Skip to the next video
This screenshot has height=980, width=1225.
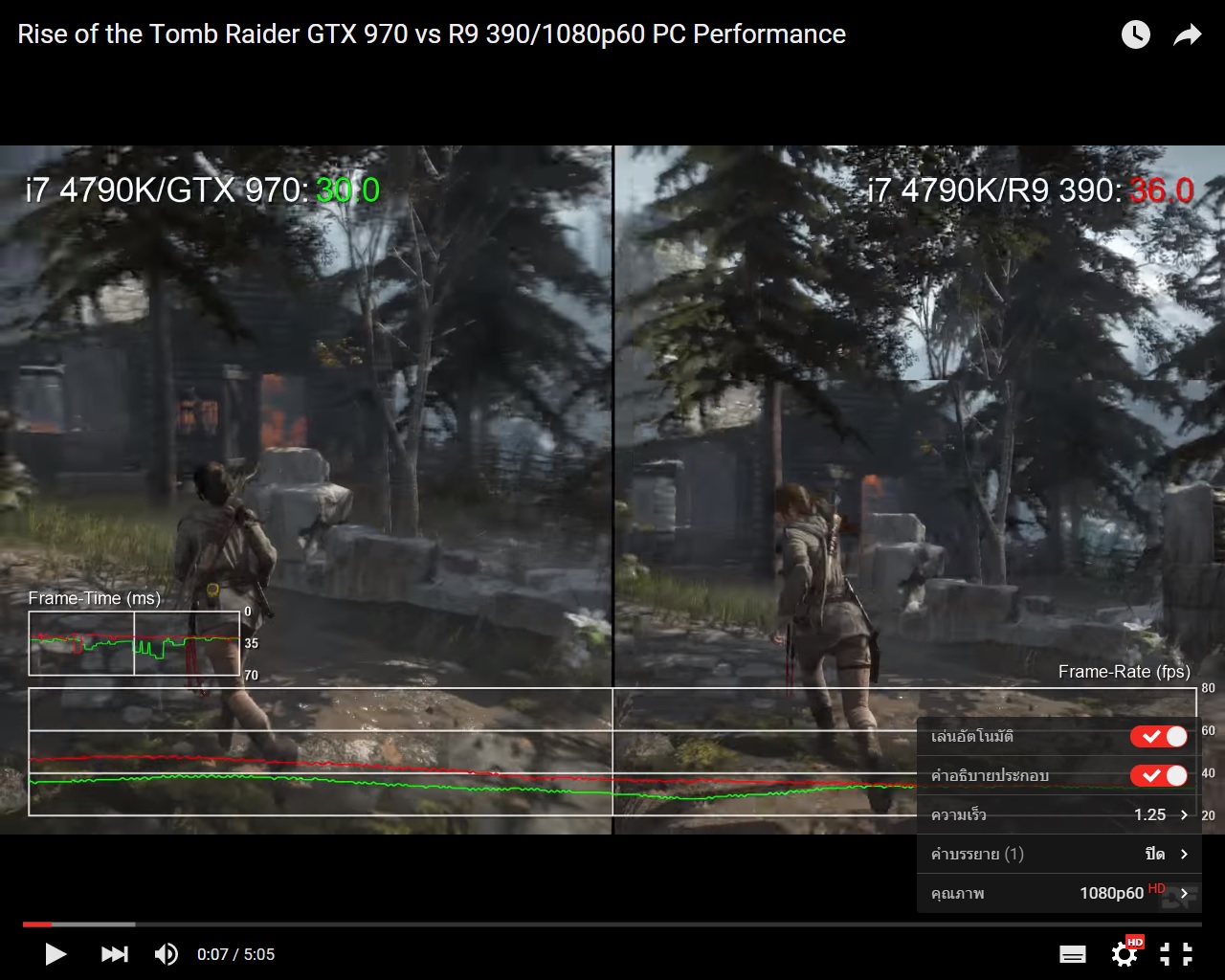point(114,954)
